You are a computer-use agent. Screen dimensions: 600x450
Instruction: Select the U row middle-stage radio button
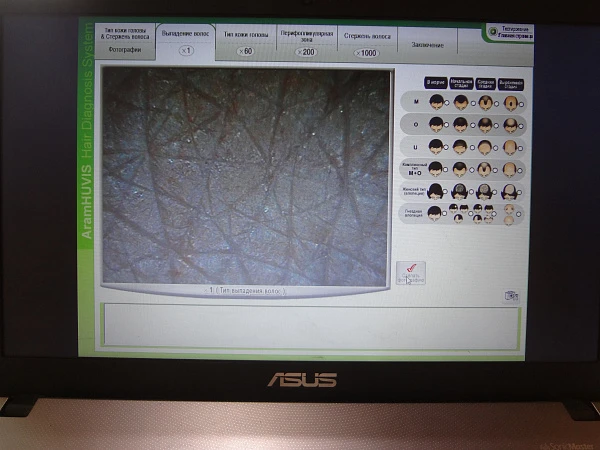(495, 147)
